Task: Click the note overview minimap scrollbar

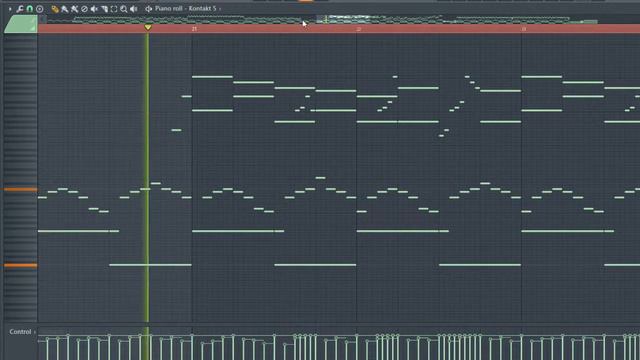Action: point(339,19)
